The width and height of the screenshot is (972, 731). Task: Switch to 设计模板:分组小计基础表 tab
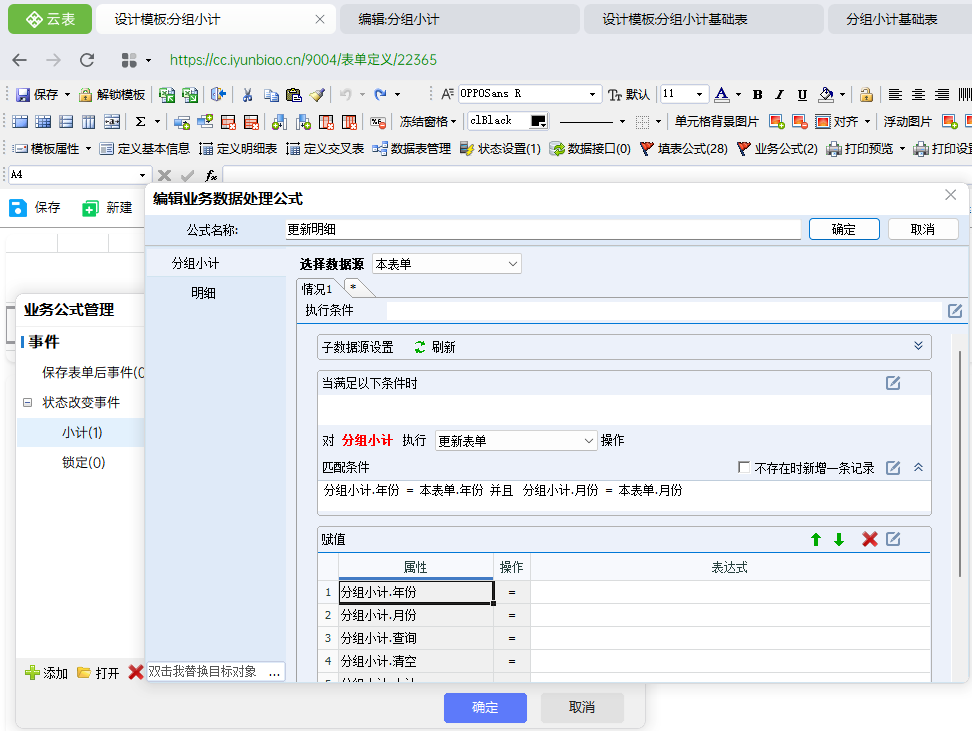703,19
